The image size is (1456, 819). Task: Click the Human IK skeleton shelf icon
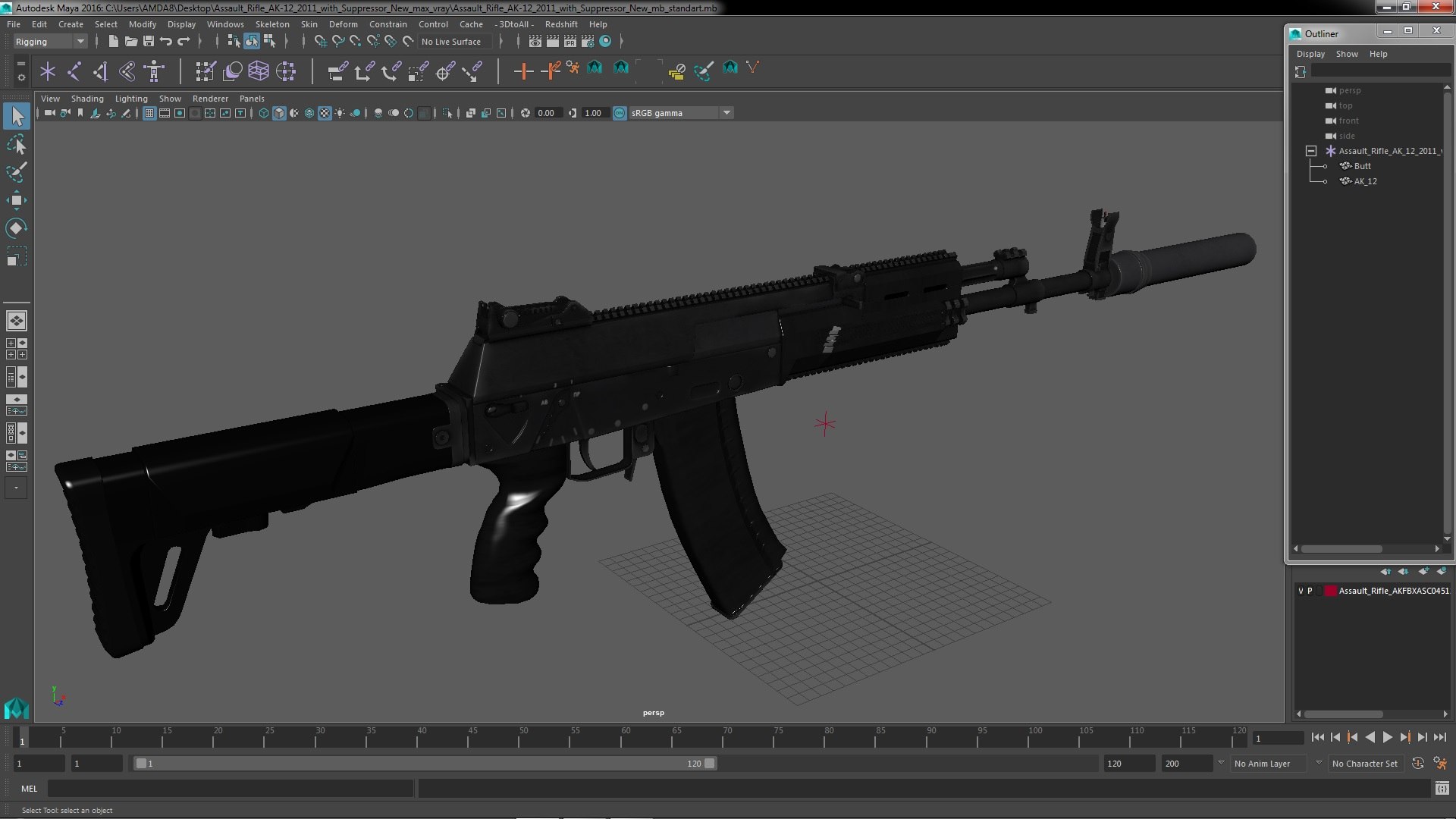click(154, 71)
